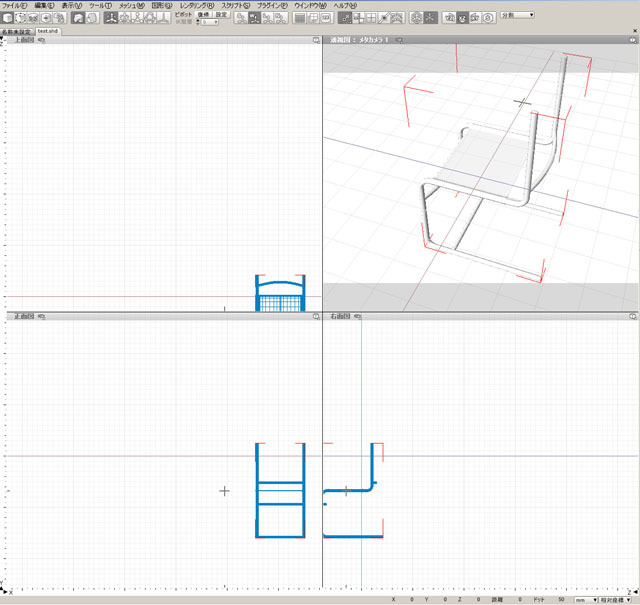Click the last manipulator icon before ピボット label
Screen dimensions: 640x605
[164, 18]
